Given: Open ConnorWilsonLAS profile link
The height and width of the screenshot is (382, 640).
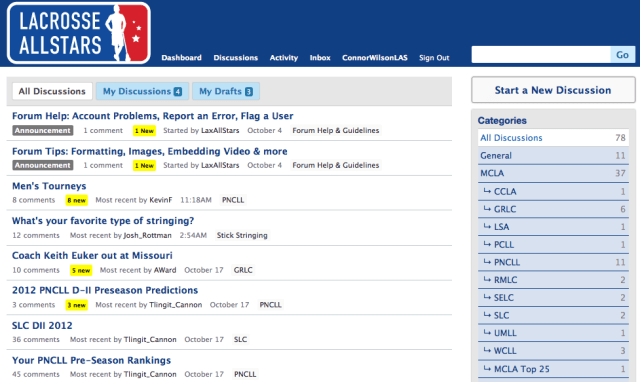Looking at the screenshot, I should (x=375, y=58).
